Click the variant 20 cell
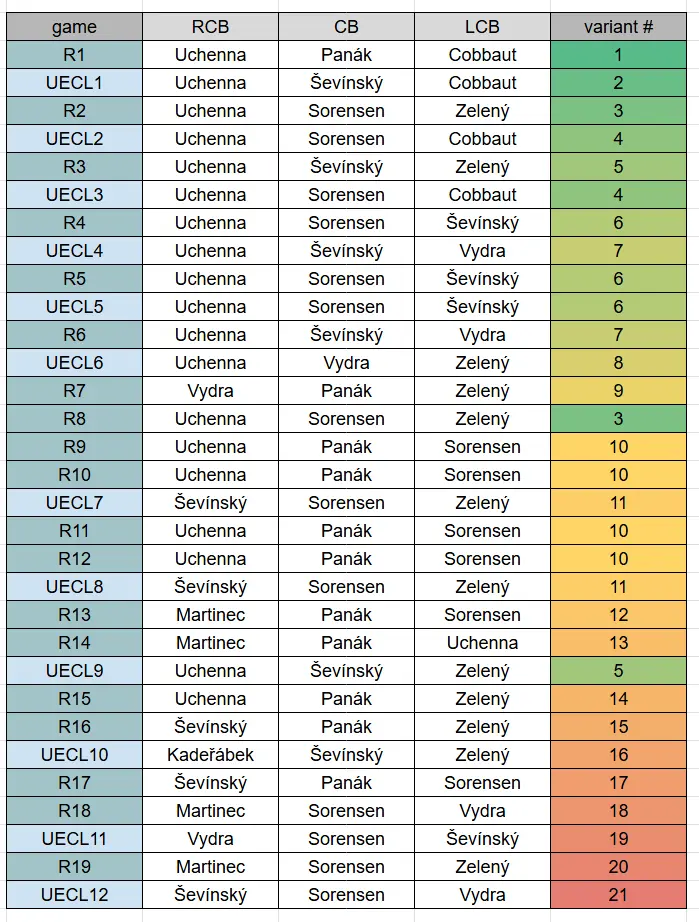 (x=618, y=867)
